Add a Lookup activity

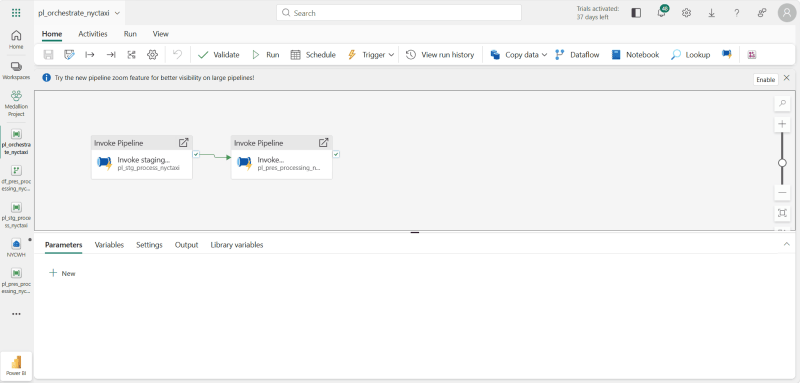(690, 55)
